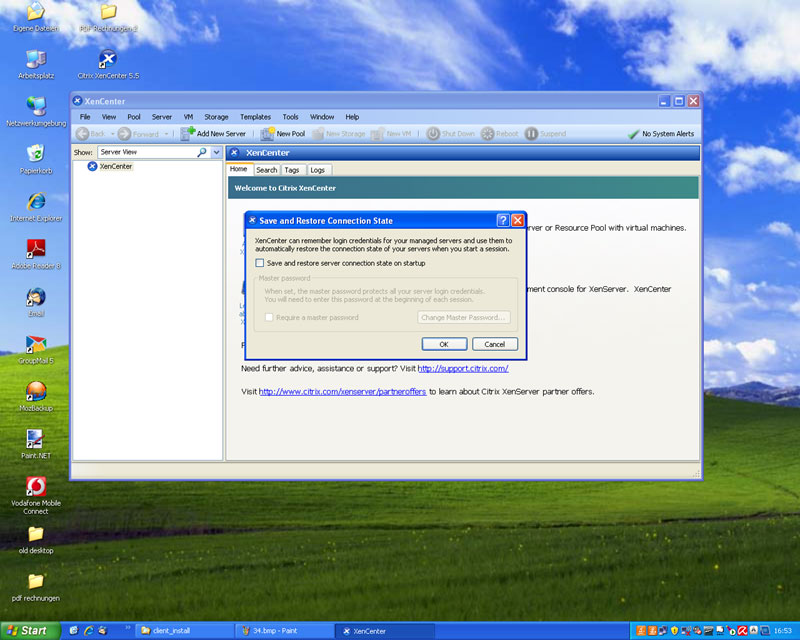
Task: Open the Templates menu
Action: (x=255, y=117)
